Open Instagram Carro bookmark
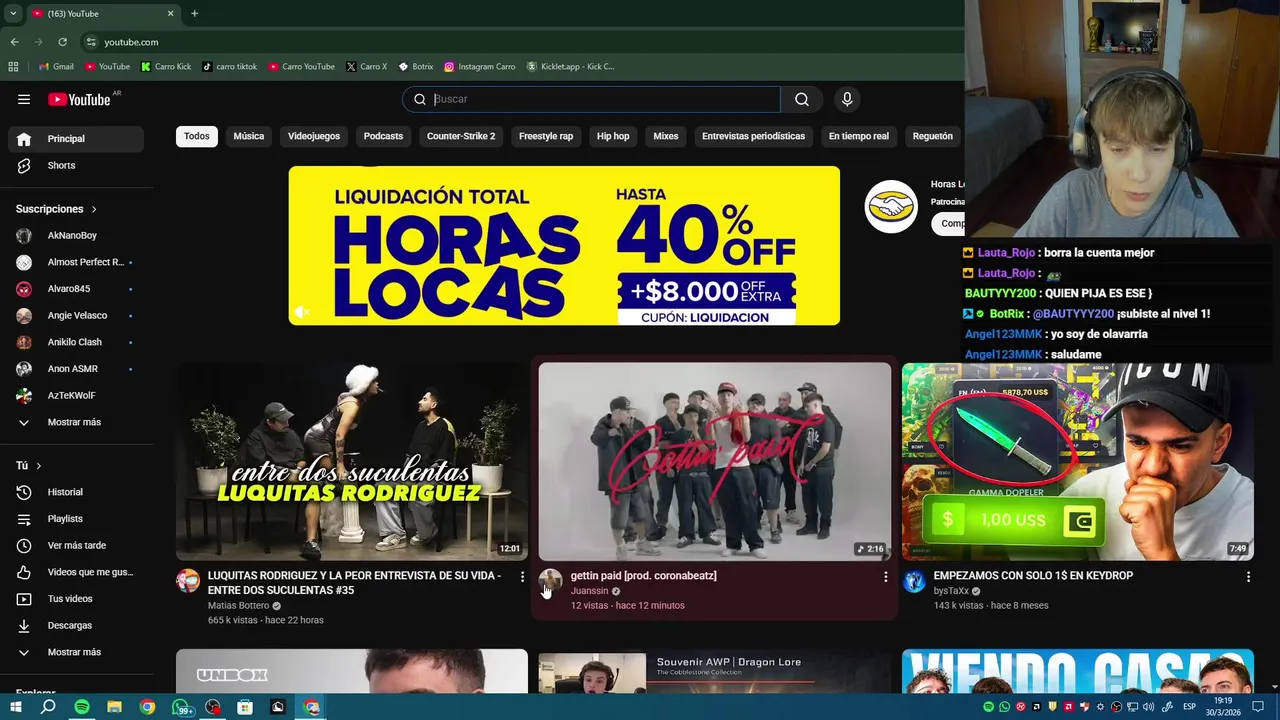 tap(480, 67)
